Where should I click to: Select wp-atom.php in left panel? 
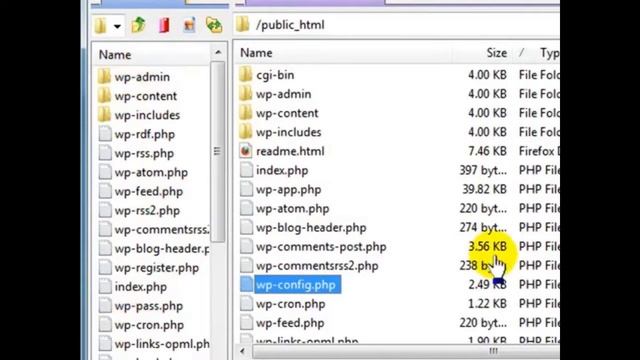click(151, 172)
